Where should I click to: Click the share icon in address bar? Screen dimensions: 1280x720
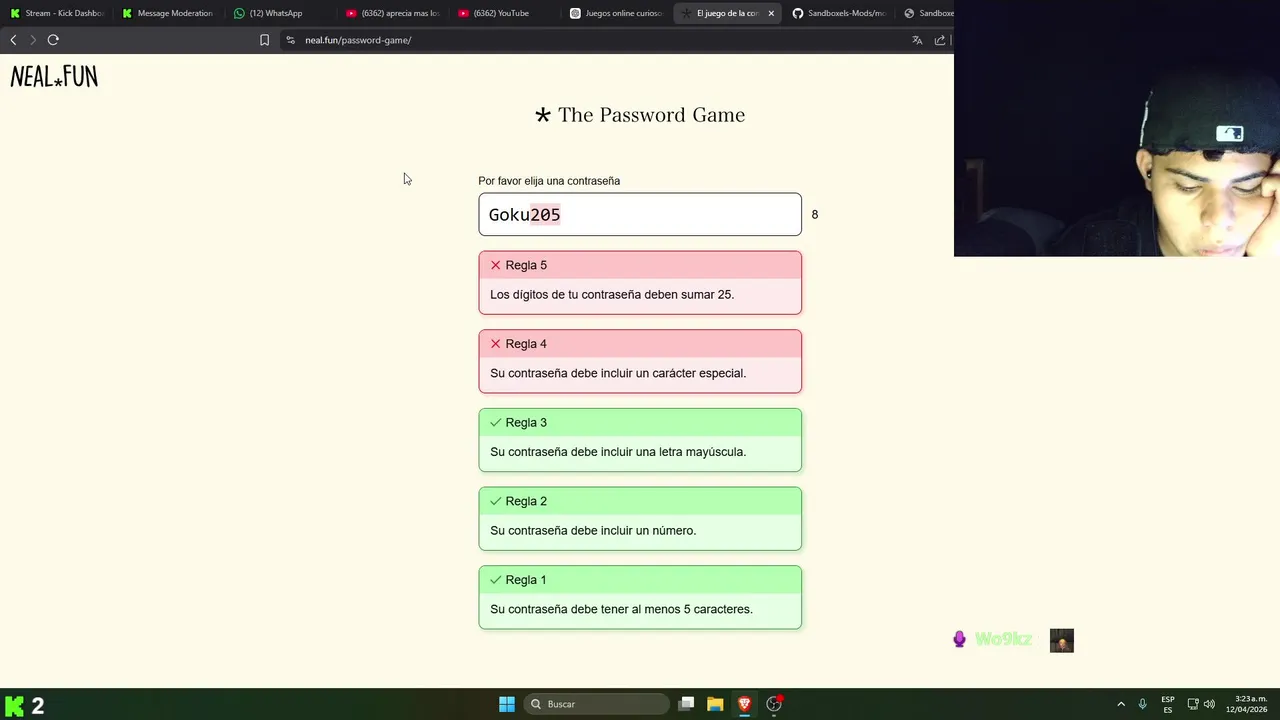tap(940, 40)
